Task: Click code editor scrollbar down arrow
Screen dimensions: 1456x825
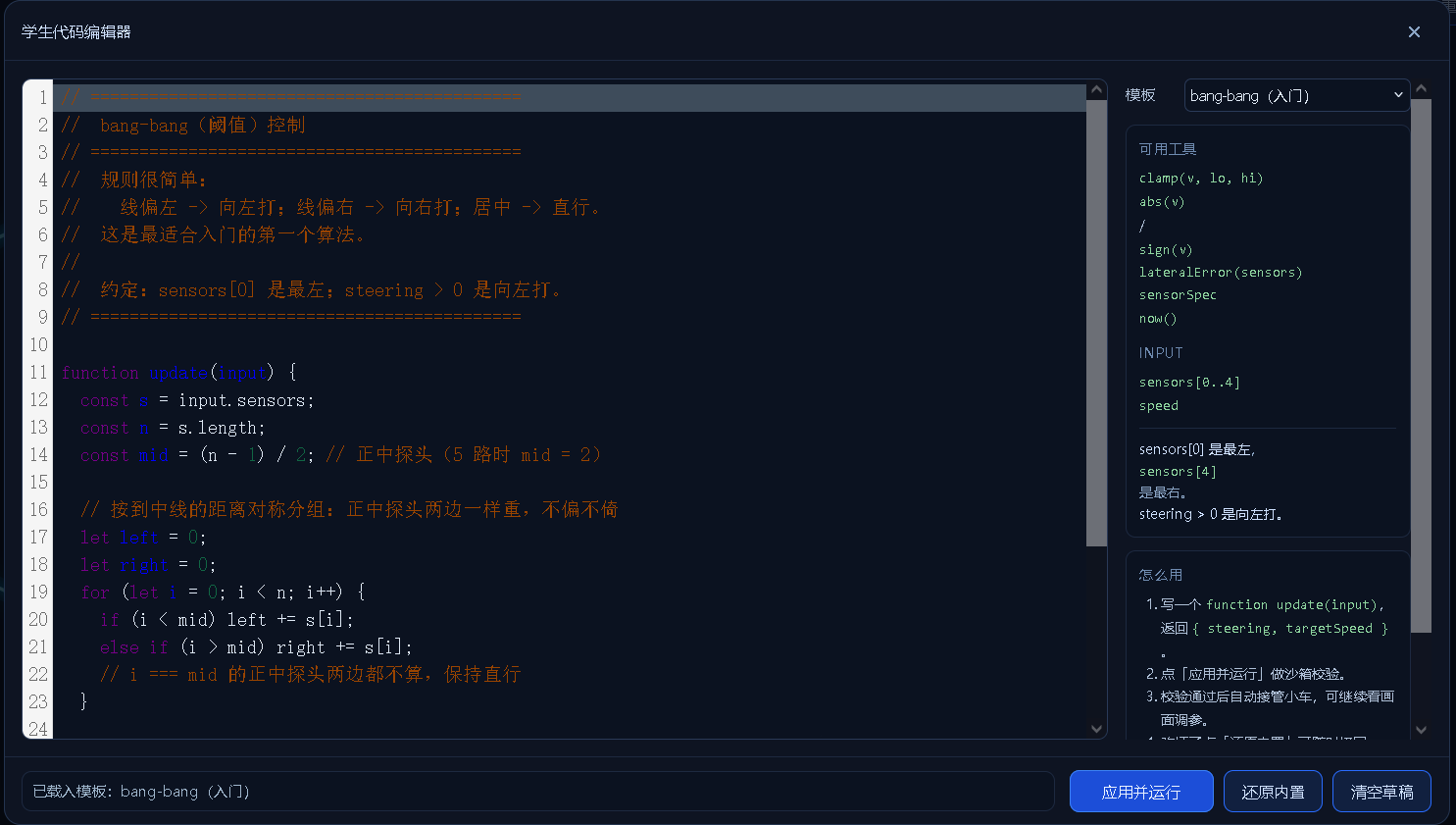Action: click(1096, 729)
